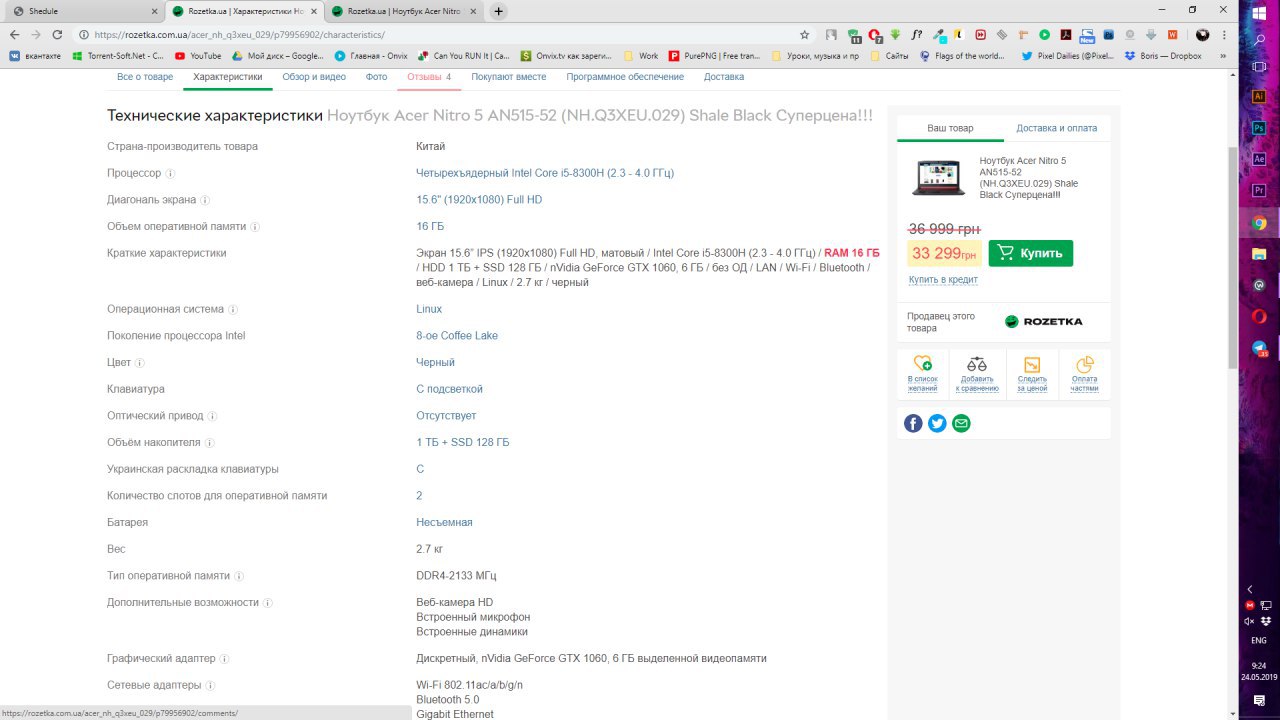Launch Adobe Premiere Pro from the taskbar

click(1259, 190)
